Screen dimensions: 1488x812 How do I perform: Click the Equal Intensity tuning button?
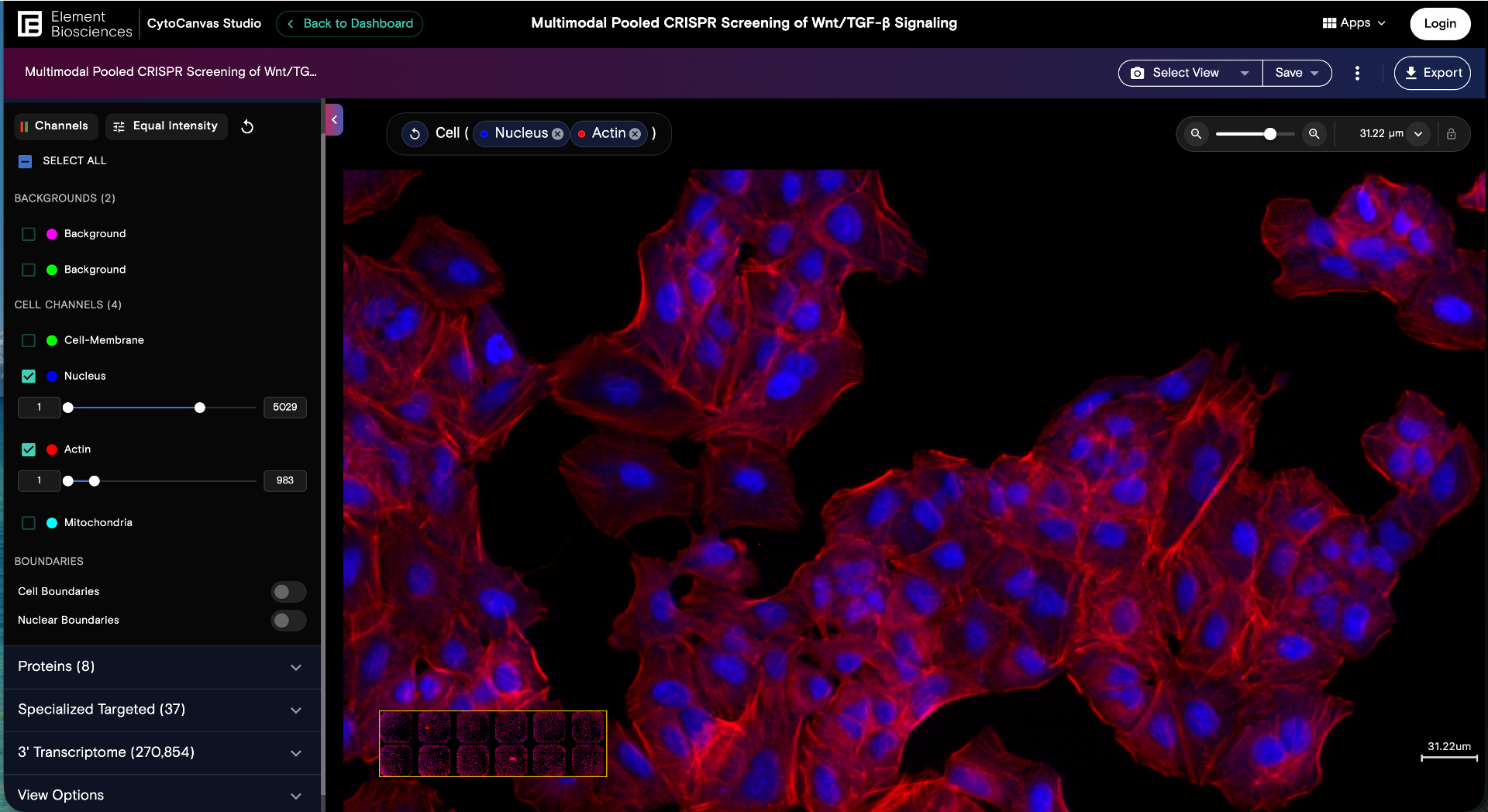[166, 126]
